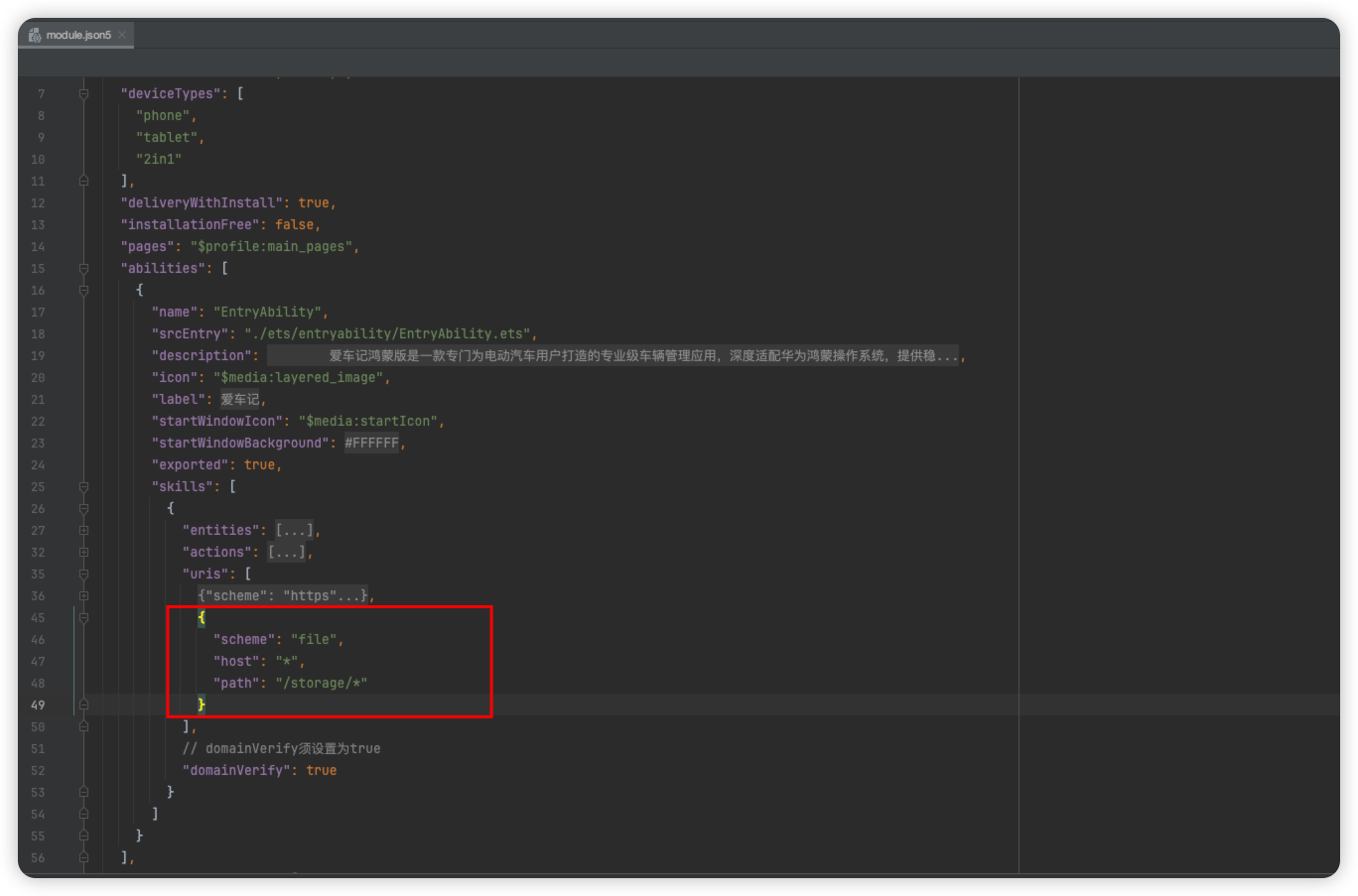Click the "domainVerify" key

click(236, 770)
